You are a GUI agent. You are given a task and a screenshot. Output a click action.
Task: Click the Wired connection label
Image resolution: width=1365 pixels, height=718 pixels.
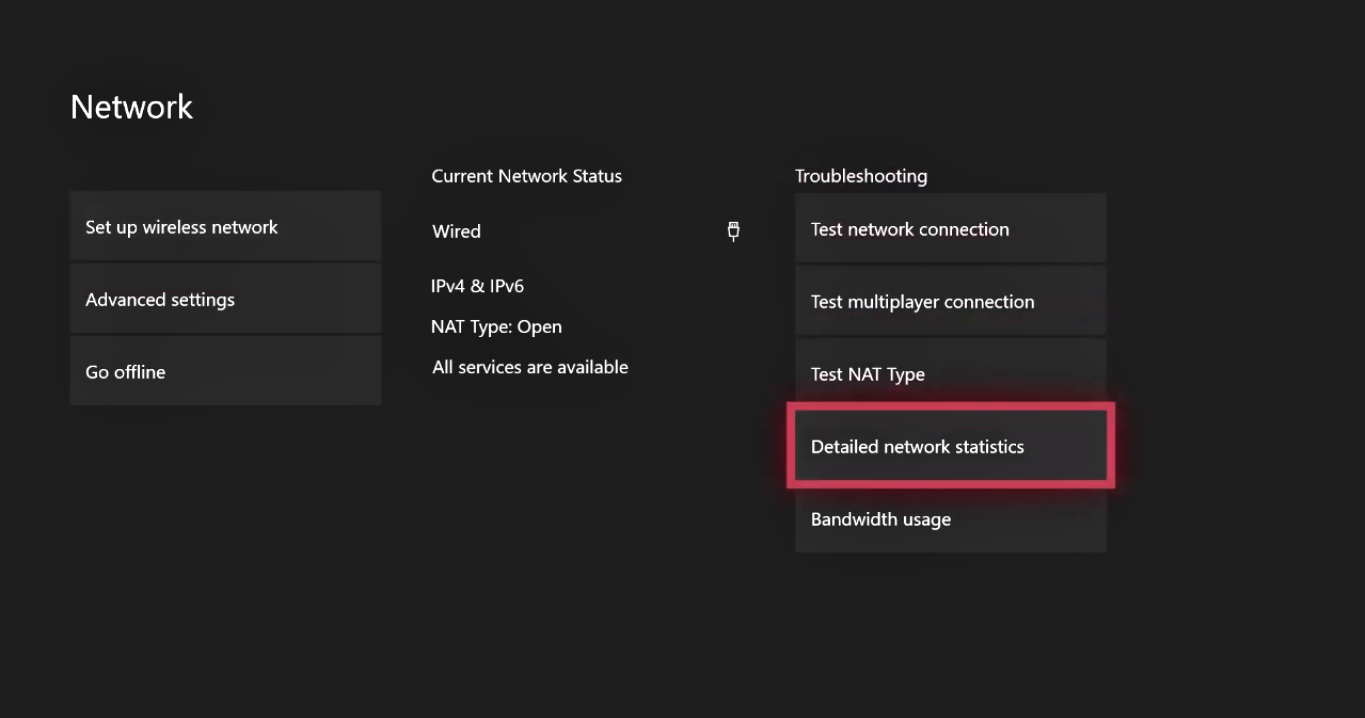pyautogui.click(x=456, y=231)
